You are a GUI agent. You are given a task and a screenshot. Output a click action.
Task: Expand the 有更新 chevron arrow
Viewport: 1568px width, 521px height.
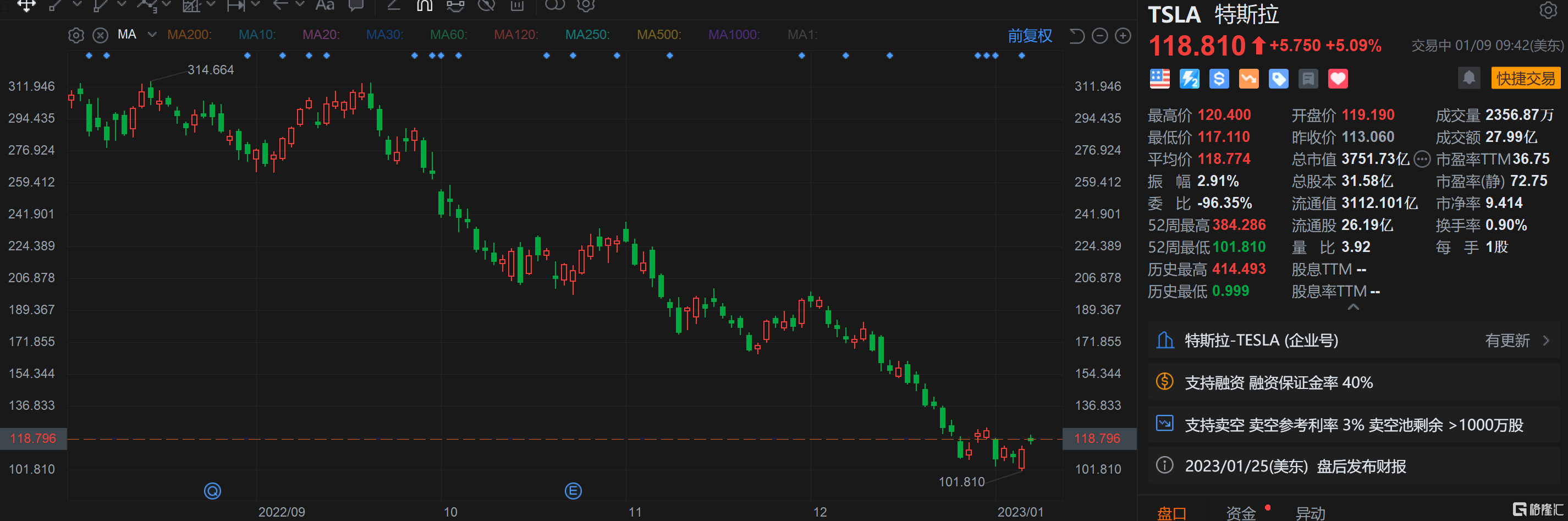click(1547, 341)
